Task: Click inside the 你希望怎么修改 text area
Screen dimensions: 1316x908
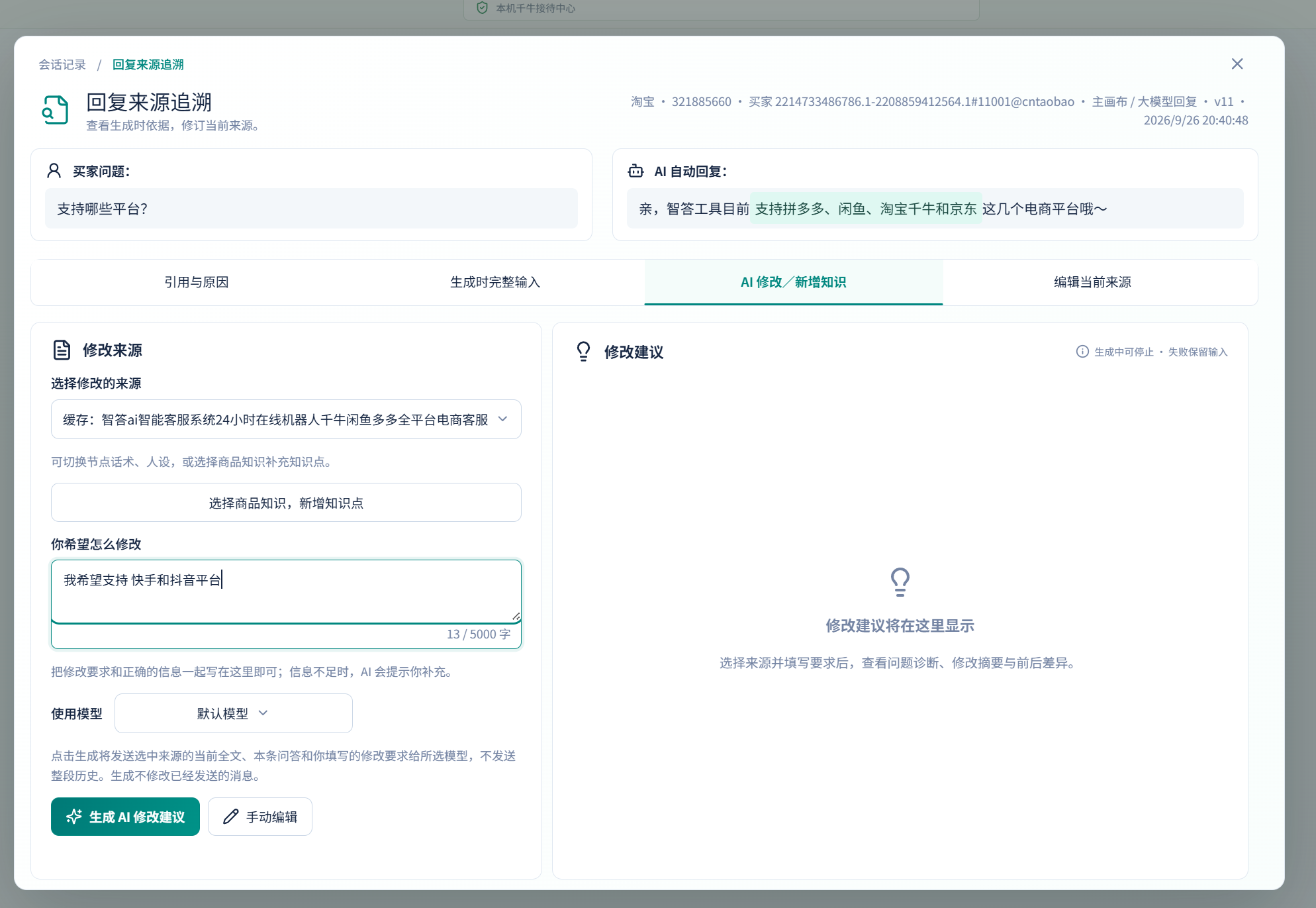Action: [x=286, y=591]
